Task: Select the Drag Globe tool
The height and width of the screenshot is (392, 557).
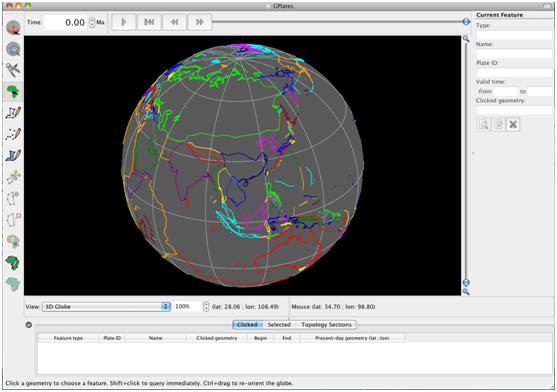Action: [13, 28]
